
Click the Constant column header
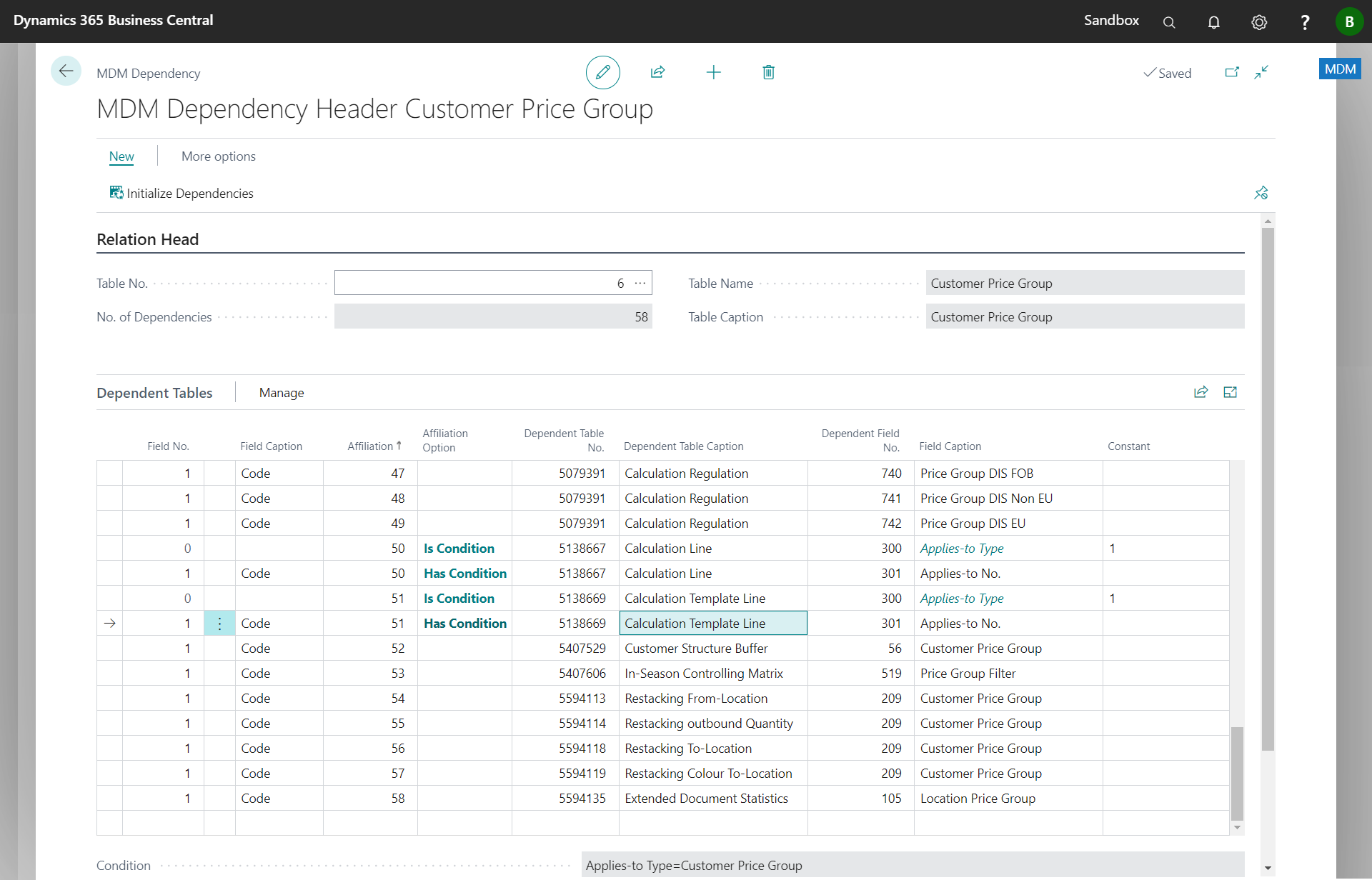(x=1128, y=446)
